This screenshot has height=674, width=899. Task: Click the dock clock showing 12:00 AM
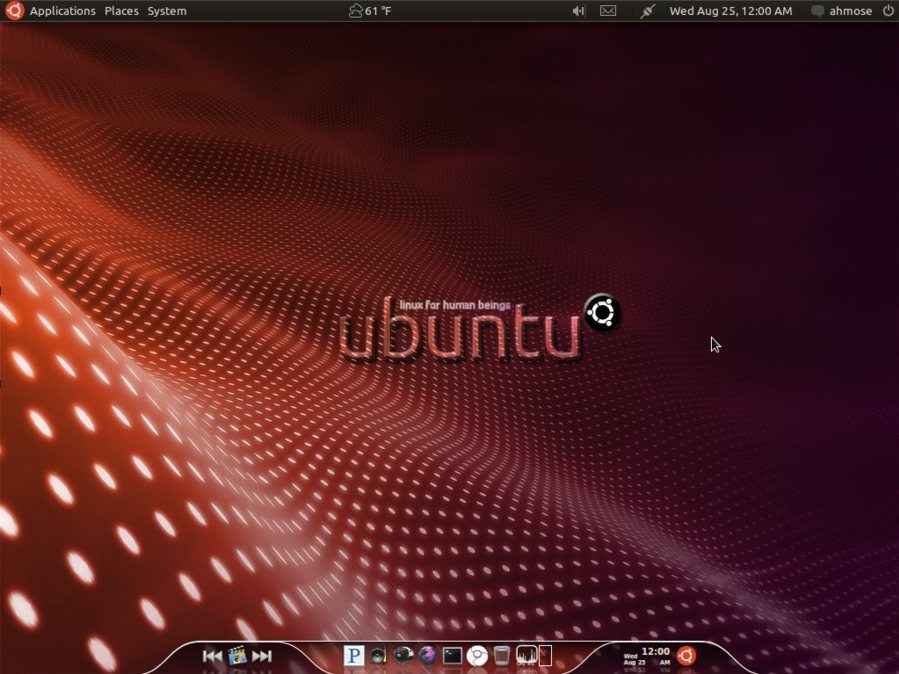(x=647, y=656)
